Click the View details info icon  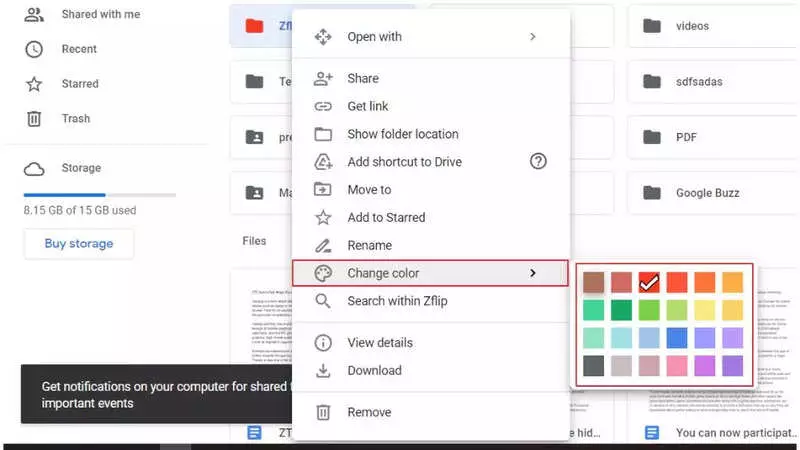tap(323, 343)
